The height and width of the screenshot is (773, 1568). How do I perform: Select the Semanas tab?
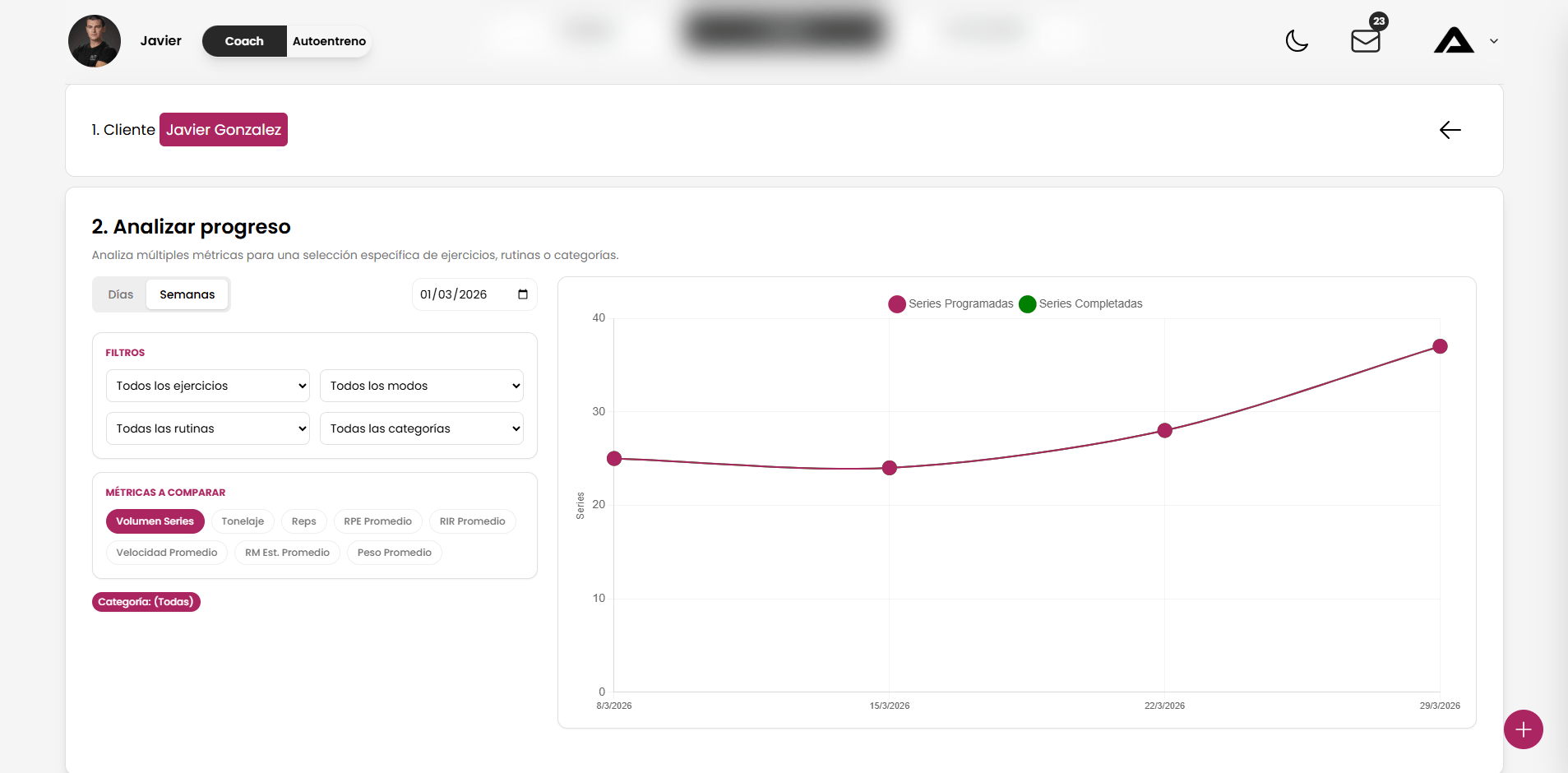click(x=187, y=294)
